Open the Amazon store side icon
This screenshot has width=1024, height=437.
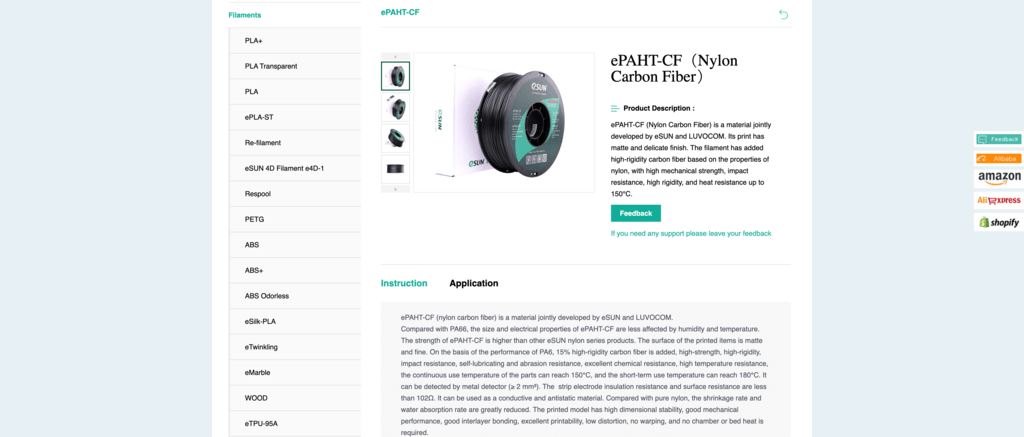tap(999, 178)
